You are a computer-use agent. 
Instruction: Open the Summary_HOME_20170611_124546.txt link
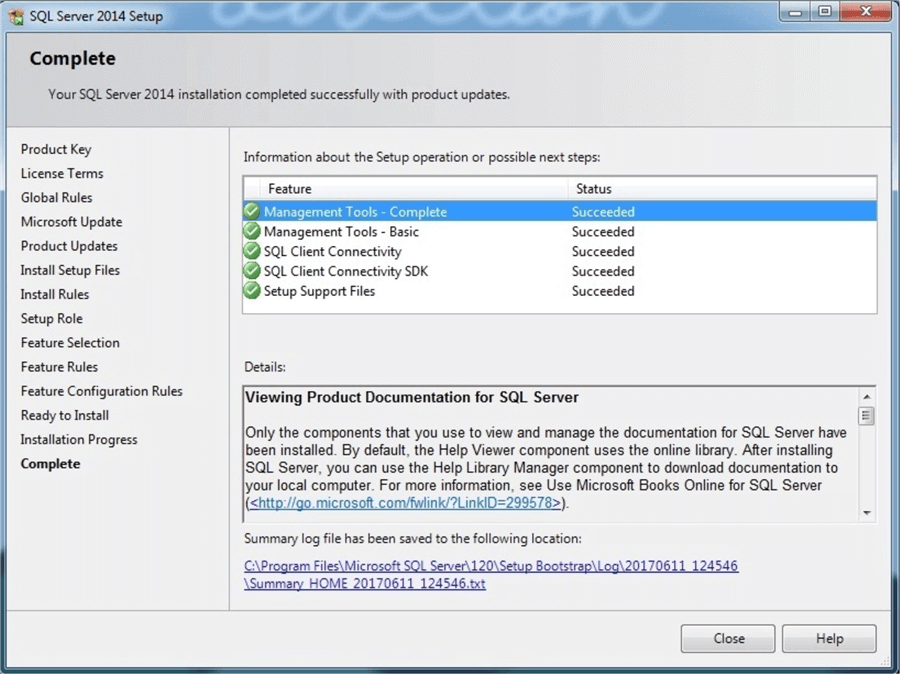364,584
